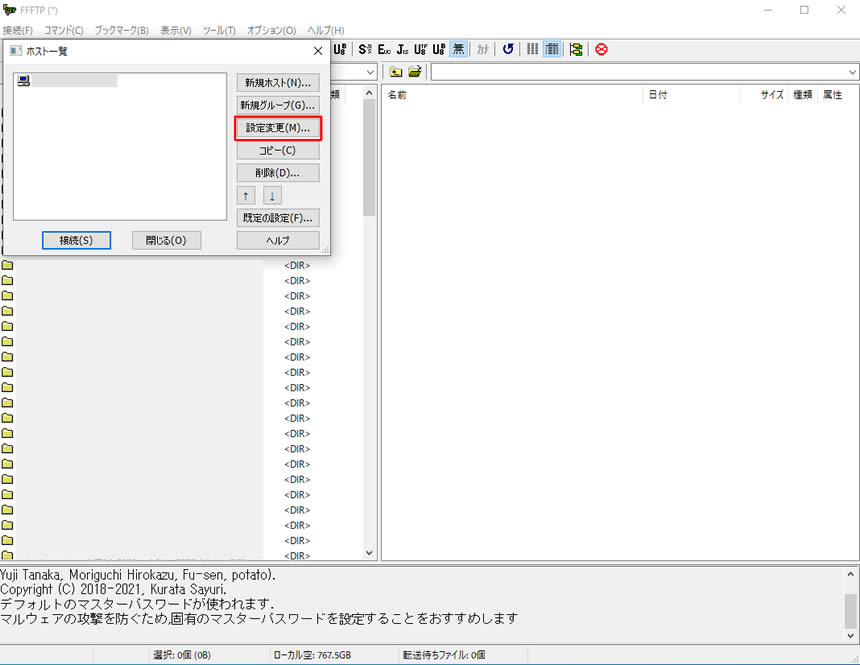Toggle the カナ half-width kana conversion icon
Image resolution: width=860 pixels, height=665 pixels.
483,49
